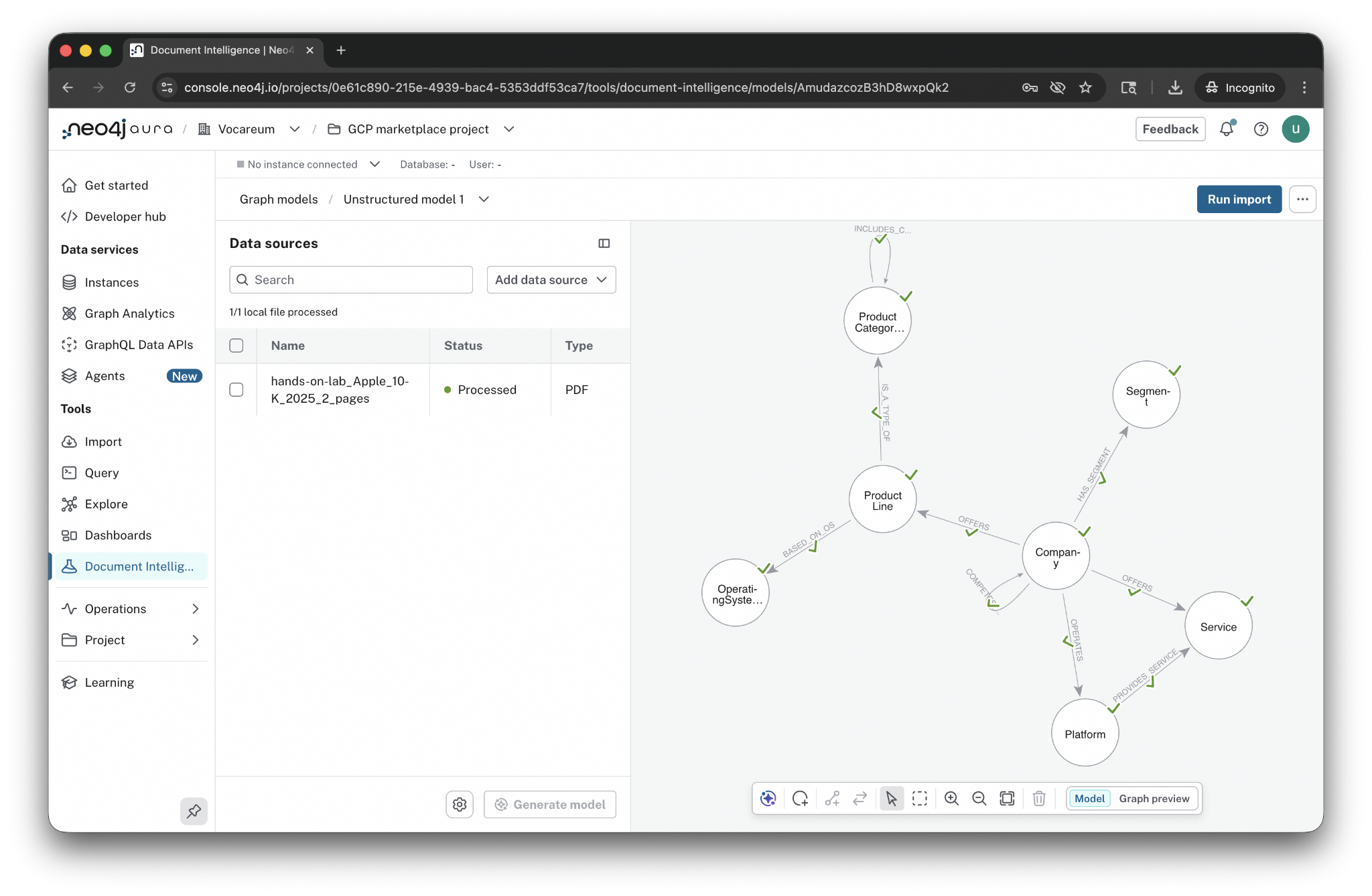Click the data sources Search field
This screenshot has width=1372, height=896.
click(x=351, y=279)
